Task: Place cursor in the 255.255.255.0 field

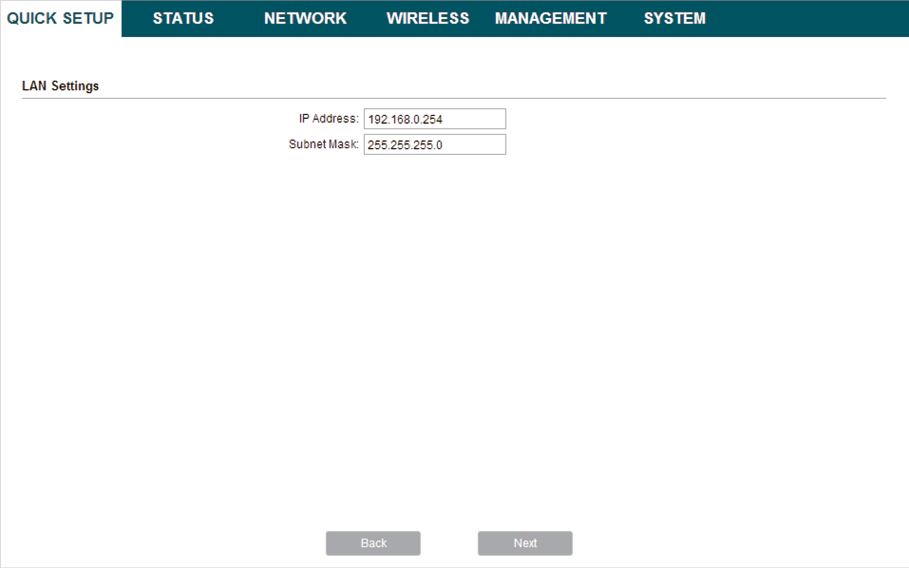Action: tap(434, 145)
